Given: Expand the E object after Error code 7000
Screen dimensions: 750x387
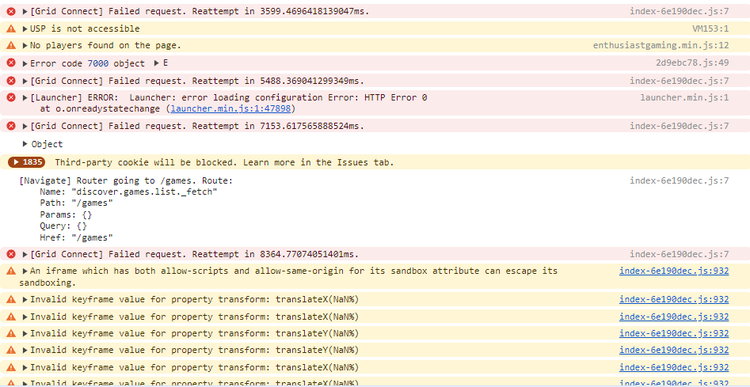Looking at the screenshot, I should 156,63.
